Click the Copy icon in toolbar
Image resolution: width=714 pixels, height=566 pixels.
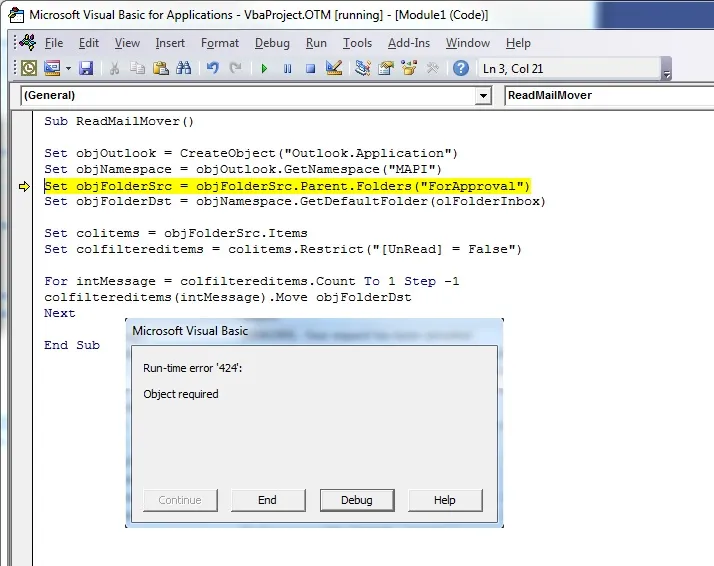tap(137, 68)
